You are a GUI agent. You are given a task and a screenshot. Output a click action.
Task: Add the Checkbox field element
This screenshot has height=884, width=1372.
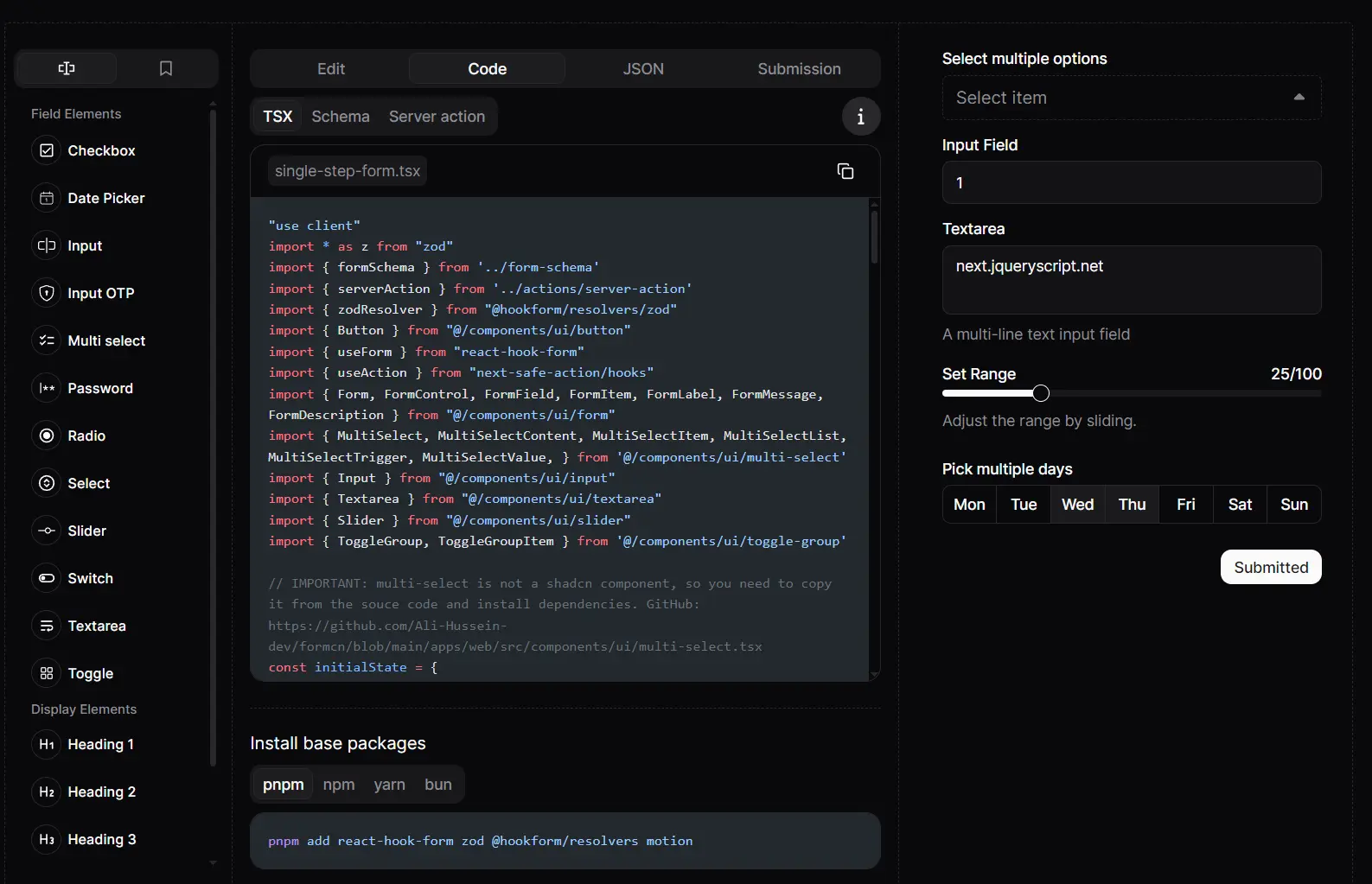pos(101,150)
